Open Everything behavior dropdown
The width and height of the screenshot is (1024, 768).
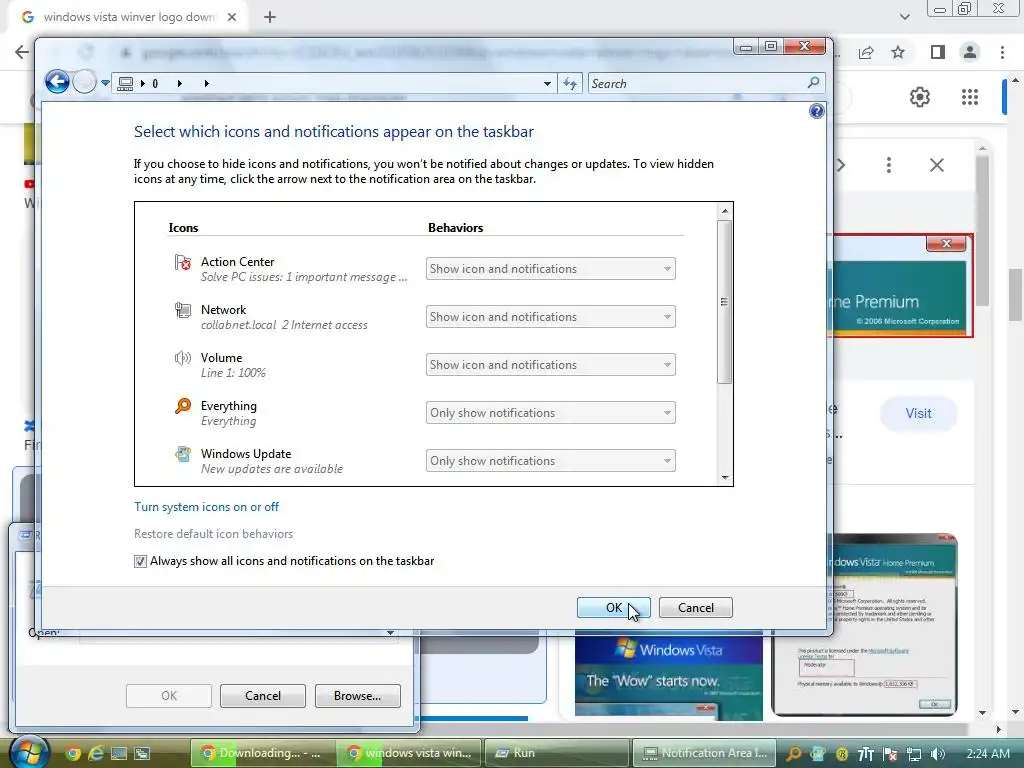[x=551, y=413]
